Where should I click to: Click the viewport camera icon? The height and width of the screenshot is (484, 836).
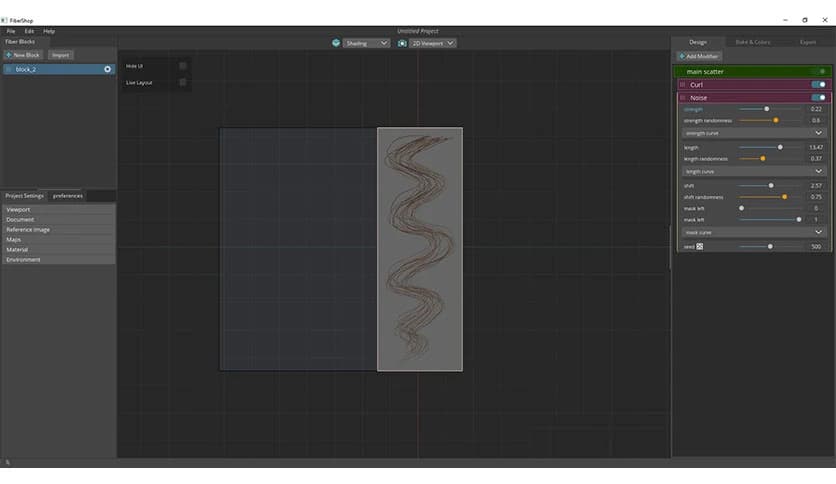(402, 43)
